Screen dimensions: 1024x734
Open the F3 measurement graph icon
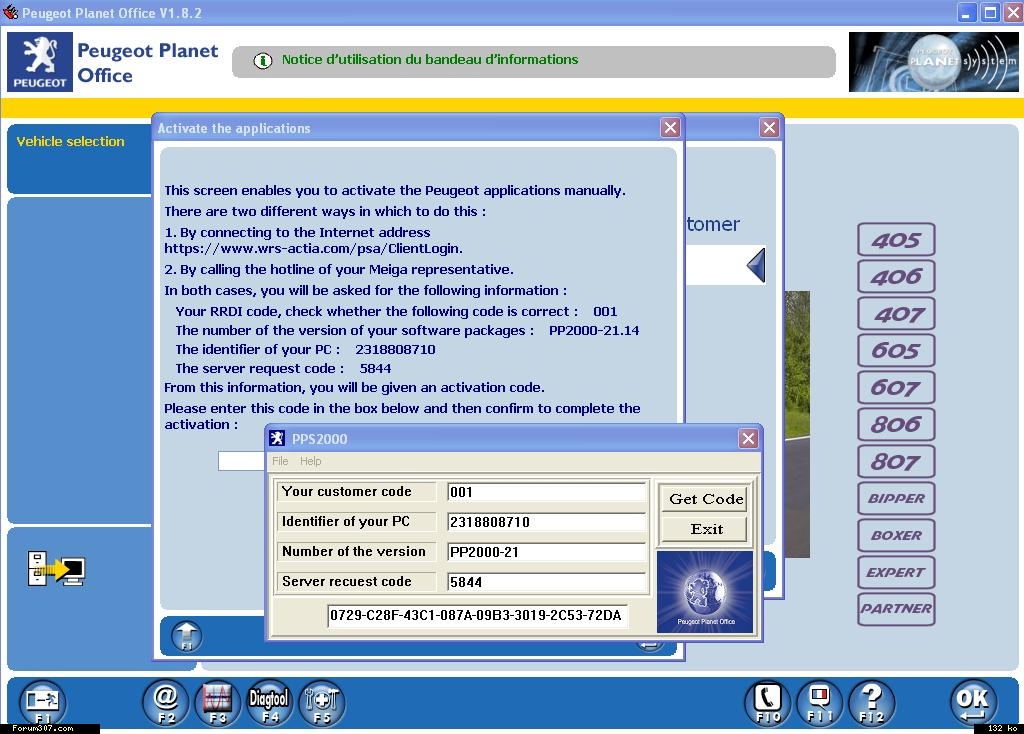(217, 702)
